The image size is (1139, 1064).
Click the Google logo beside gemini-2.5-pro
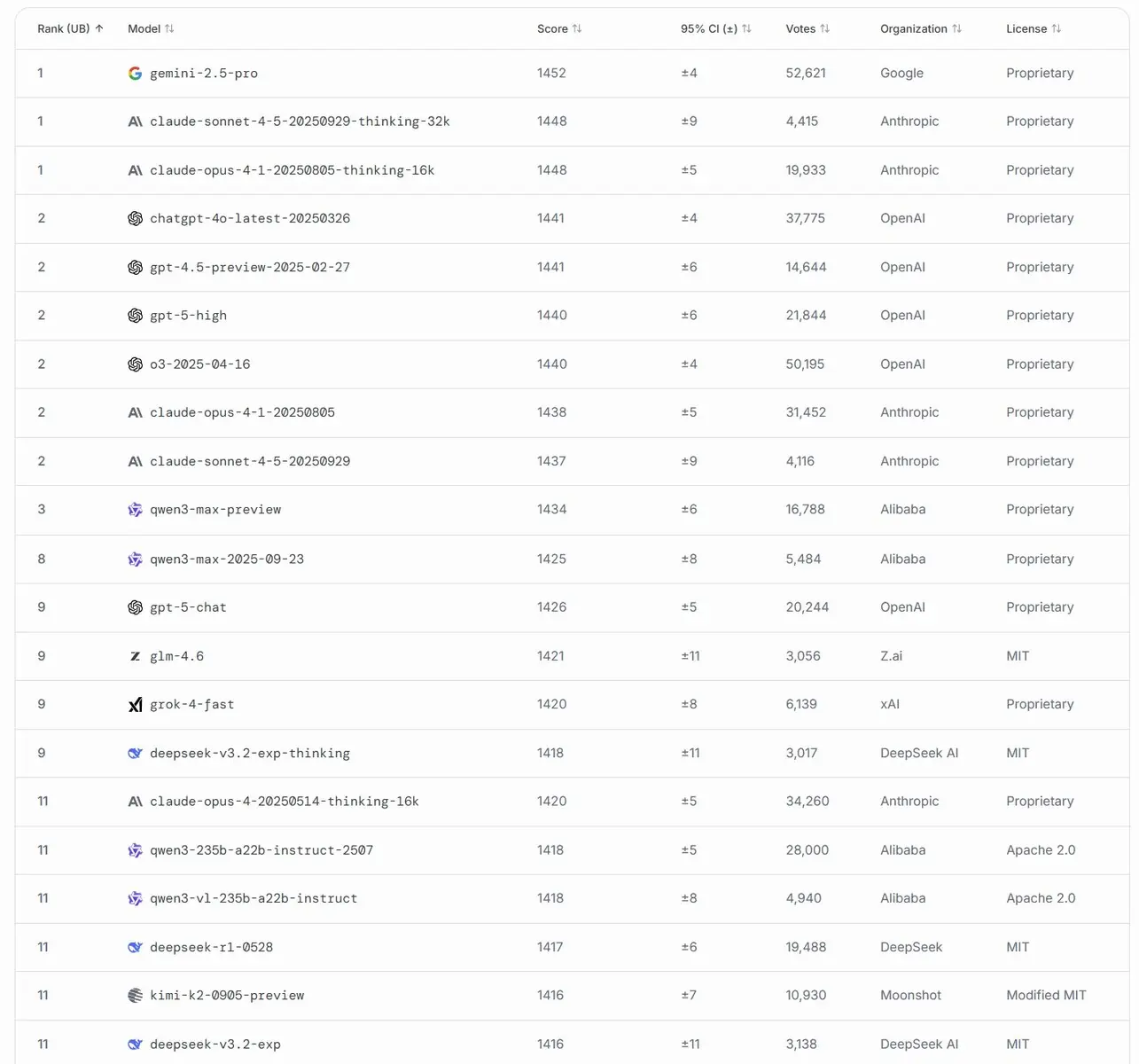135,74
